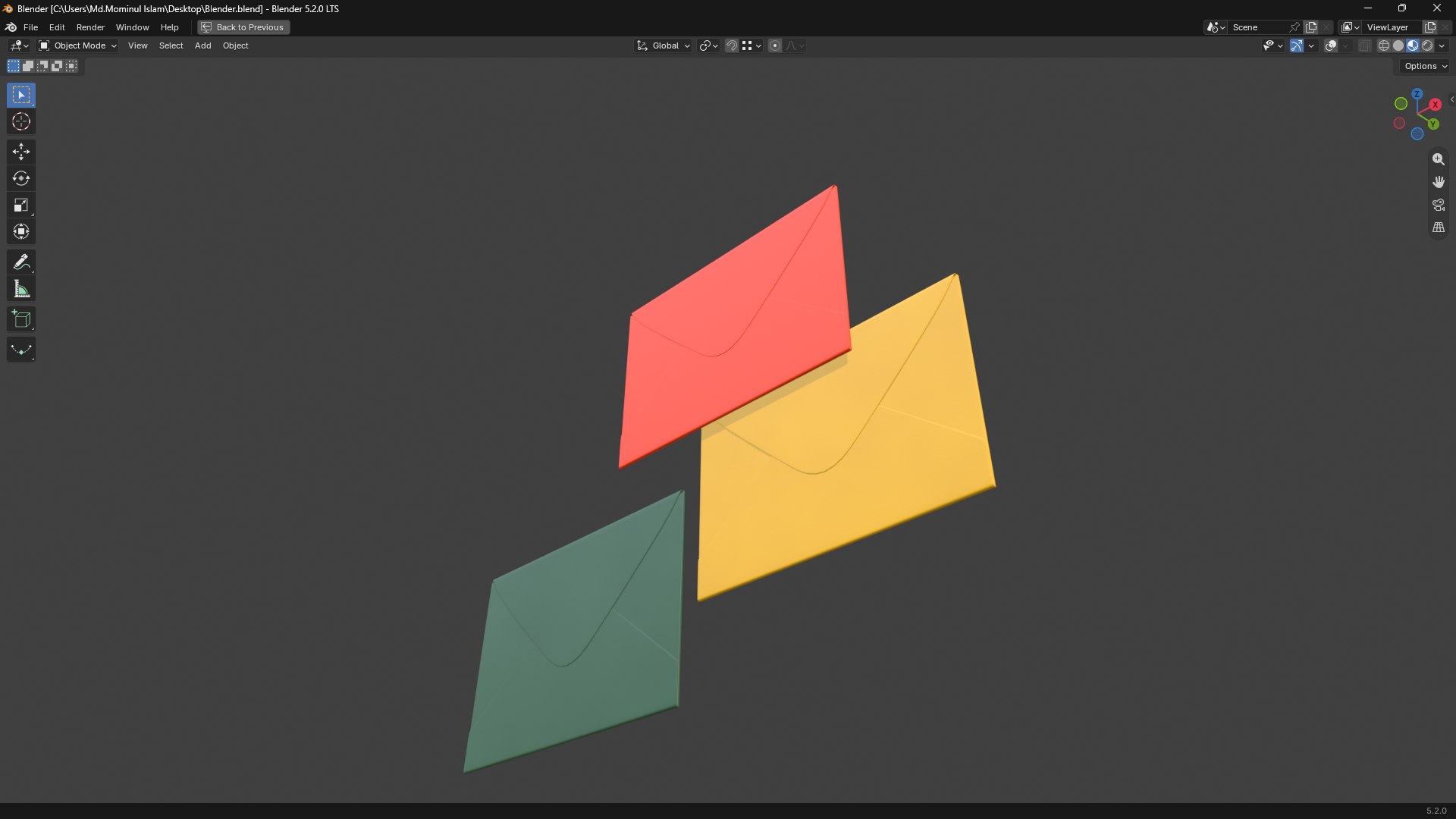Activate the 3D Cursor tool

point(21,122)
